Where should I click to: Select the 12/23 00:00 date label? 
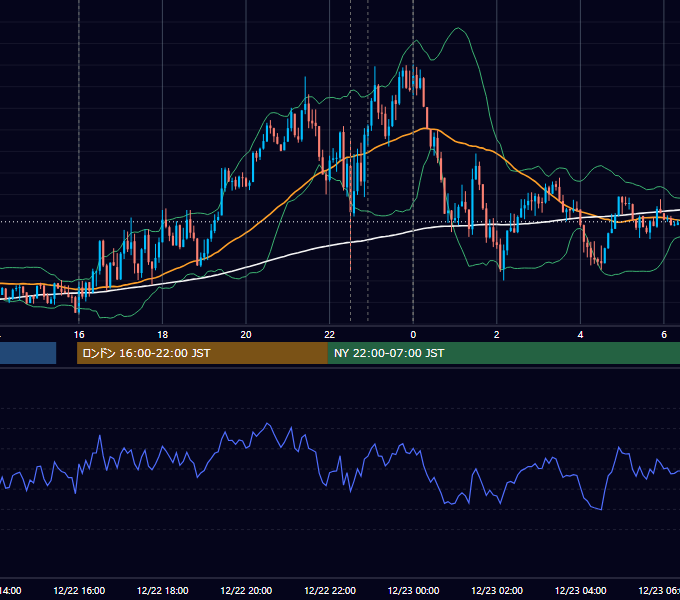(x=413, y=590)
